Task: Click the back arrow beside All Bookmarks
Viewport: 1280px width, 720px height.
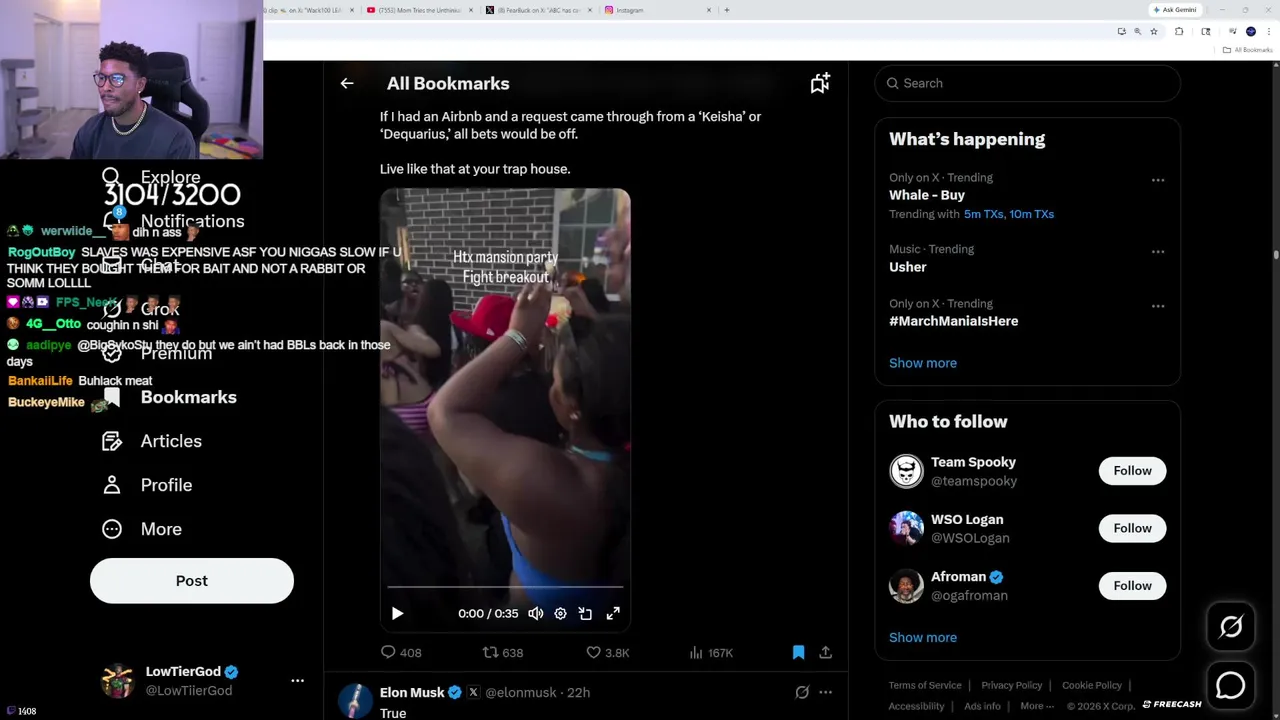Action: [347, 84]
